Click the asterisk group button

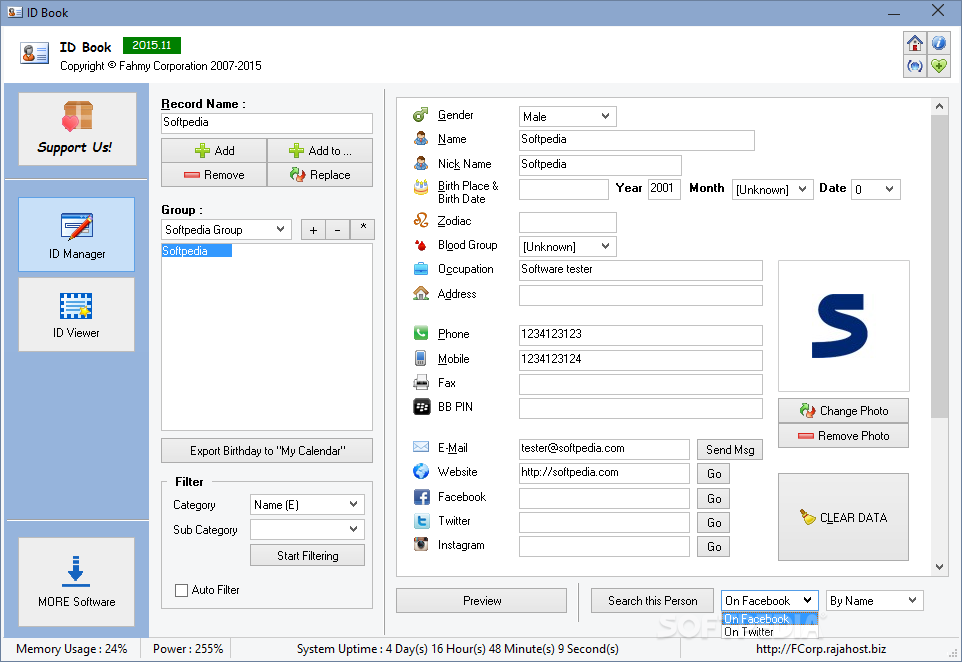363,229
